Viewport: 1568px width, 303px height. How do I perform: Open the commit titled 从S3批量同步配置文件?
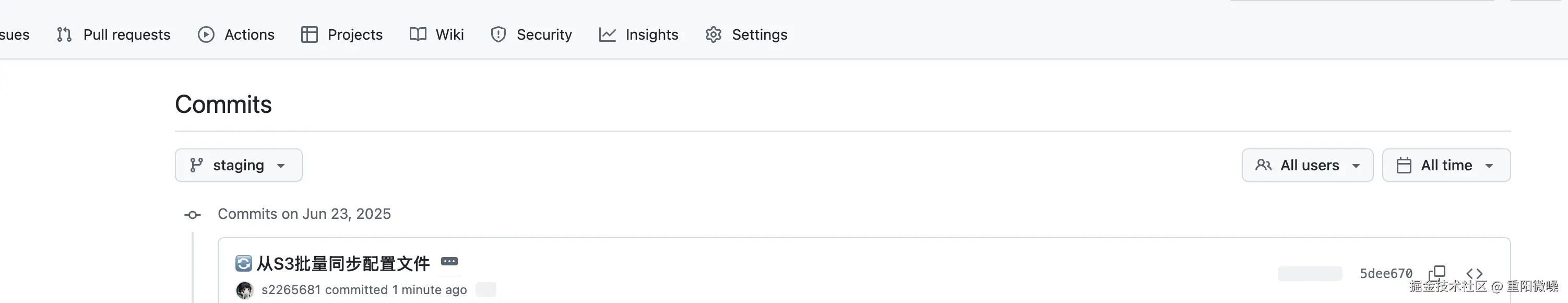(x=343, y=263)
